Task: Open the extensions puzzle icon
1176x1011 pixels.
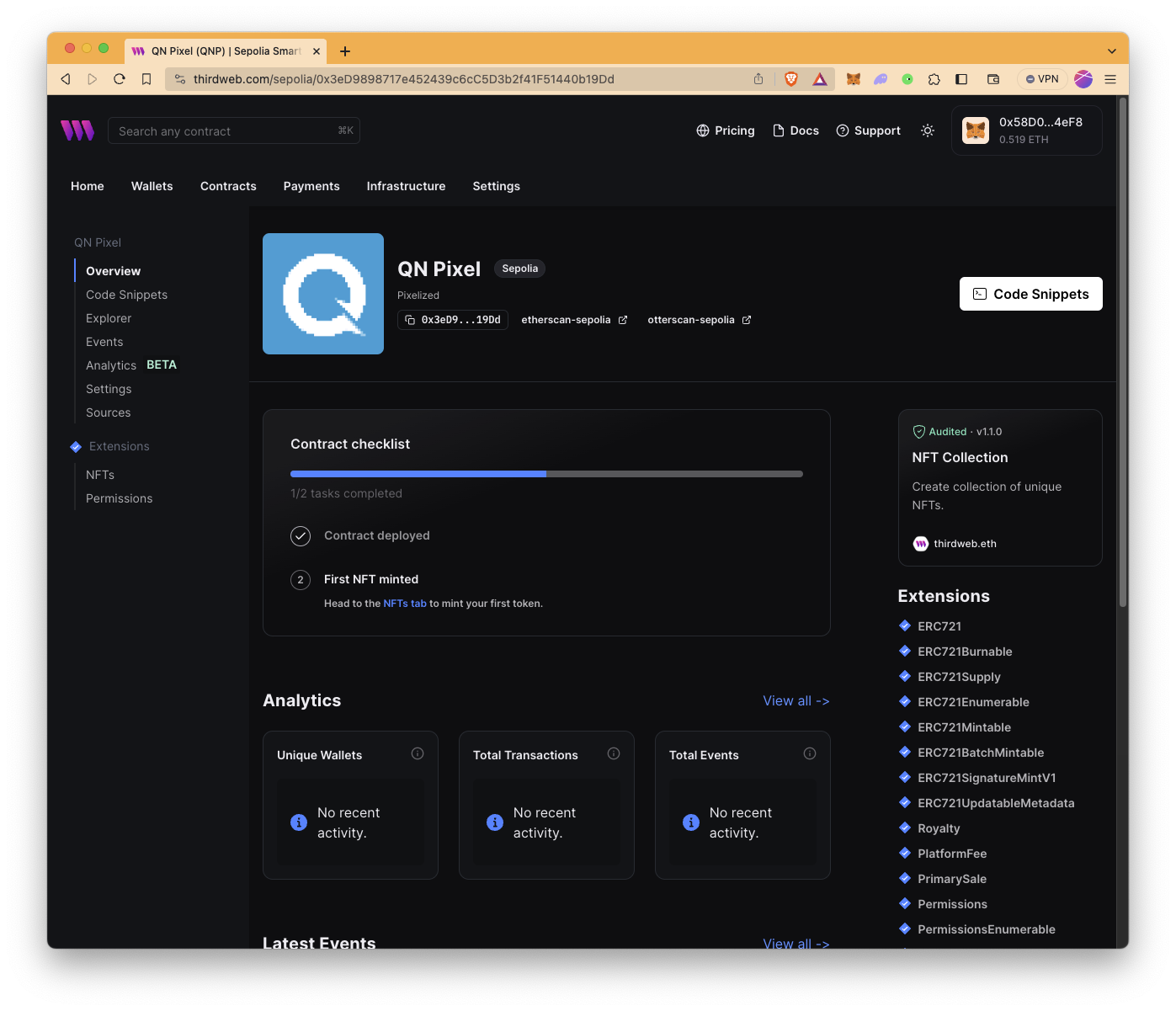Action: point(934,79)
